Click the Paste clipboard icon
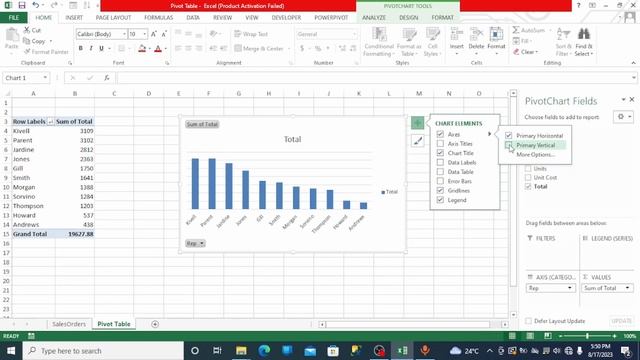This screenshot has height=360, width=640. coord(12,36)
